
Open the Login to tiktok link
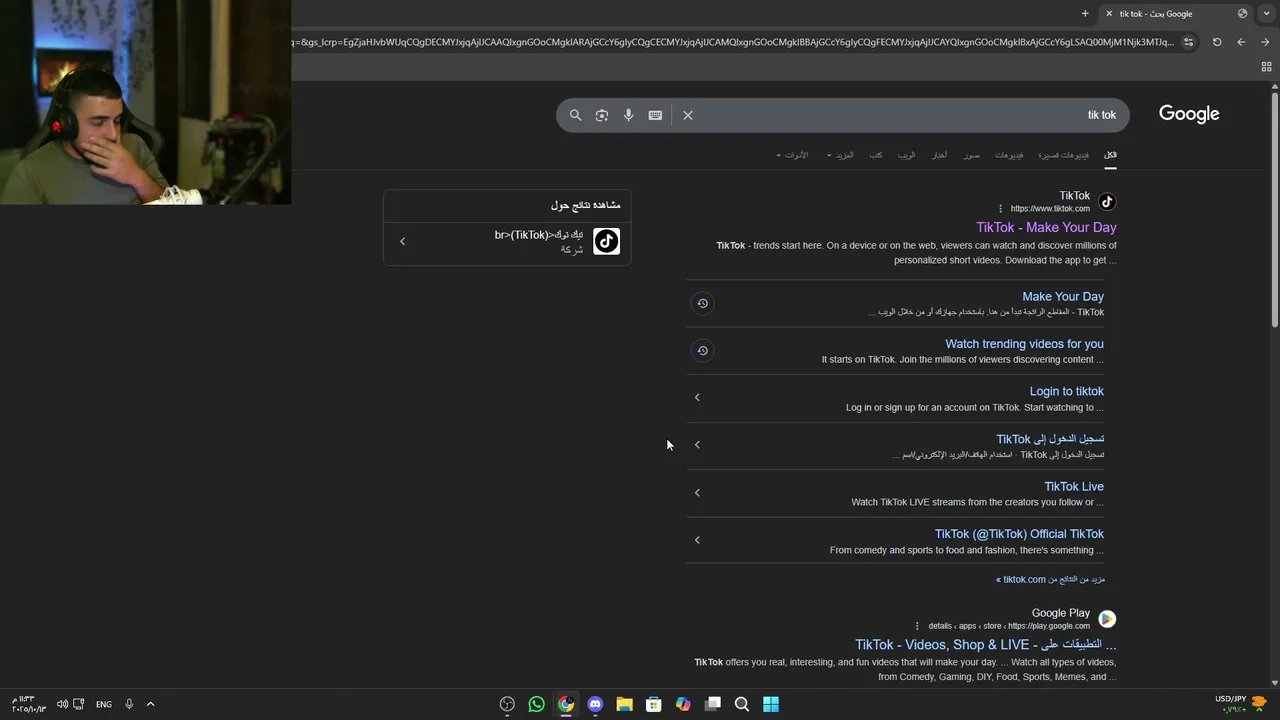point(1066,391)
